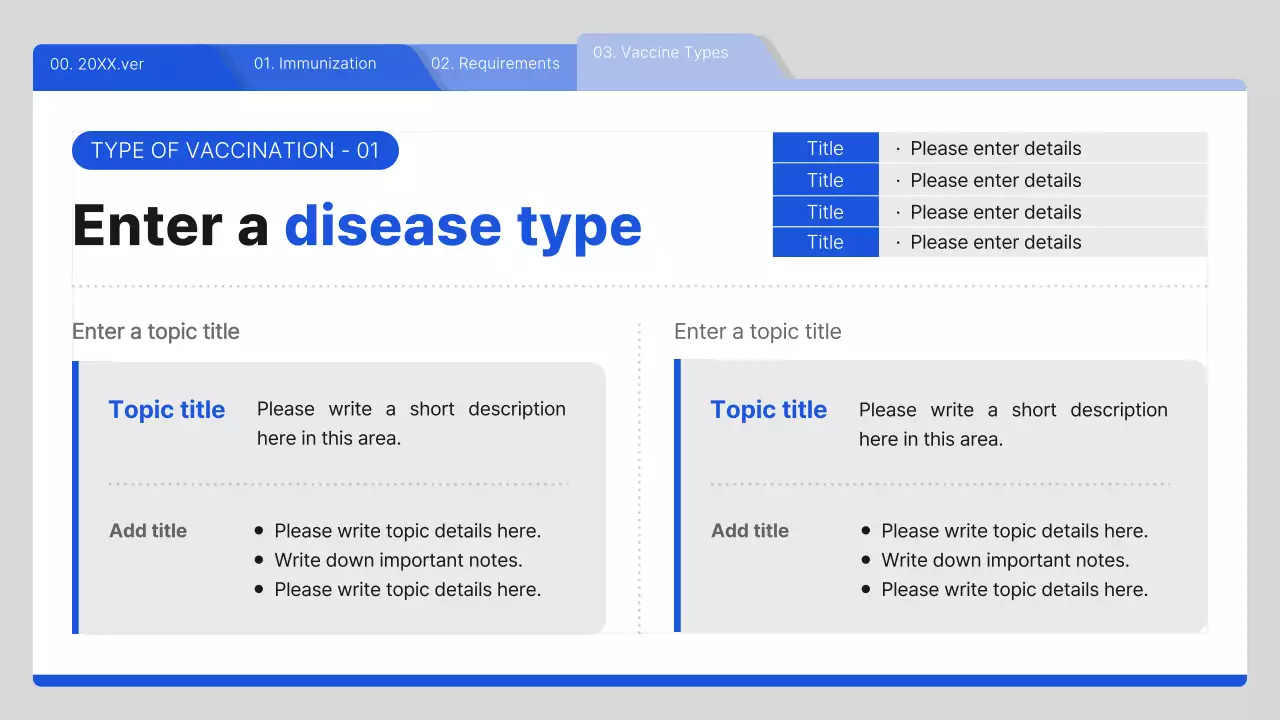Click the first blue Title cell in table
This screenshot has height=720, width=1280.
(x=825, y=148)
